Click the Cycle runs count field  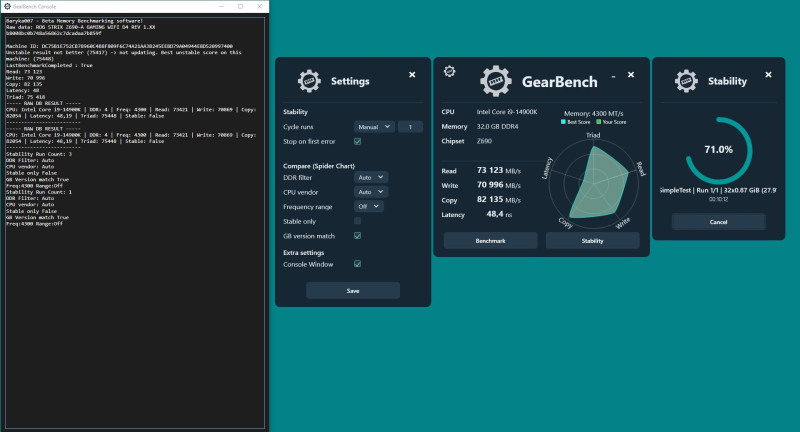pyautogui.click(x=410, y=126)
